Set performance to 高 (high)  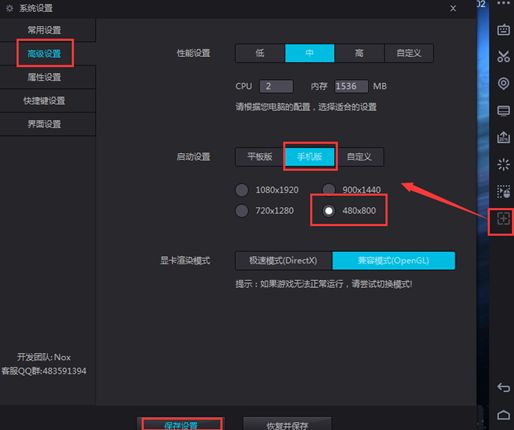[x=359, y=53]
